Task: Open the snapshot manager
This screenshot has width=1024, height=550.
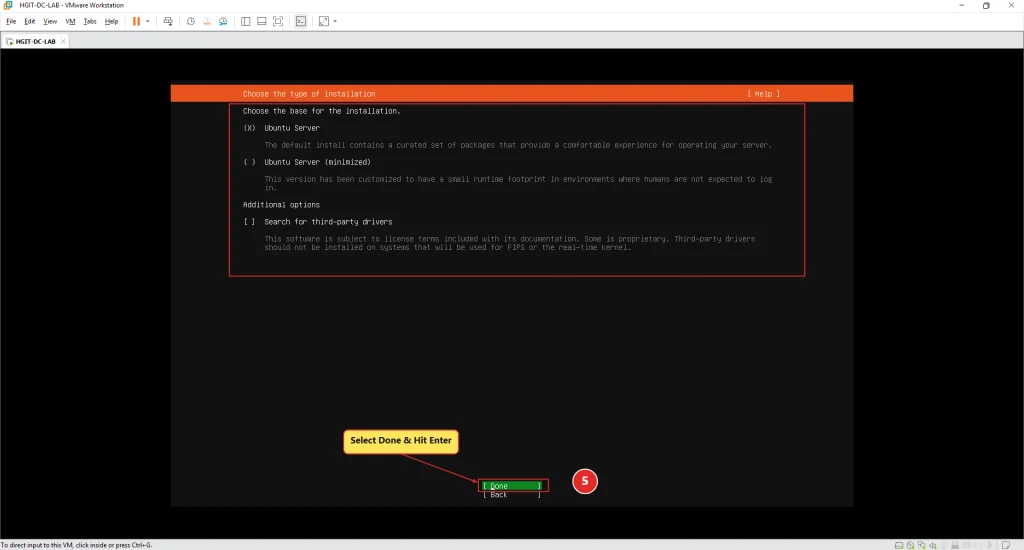Action: click(223, 21)
